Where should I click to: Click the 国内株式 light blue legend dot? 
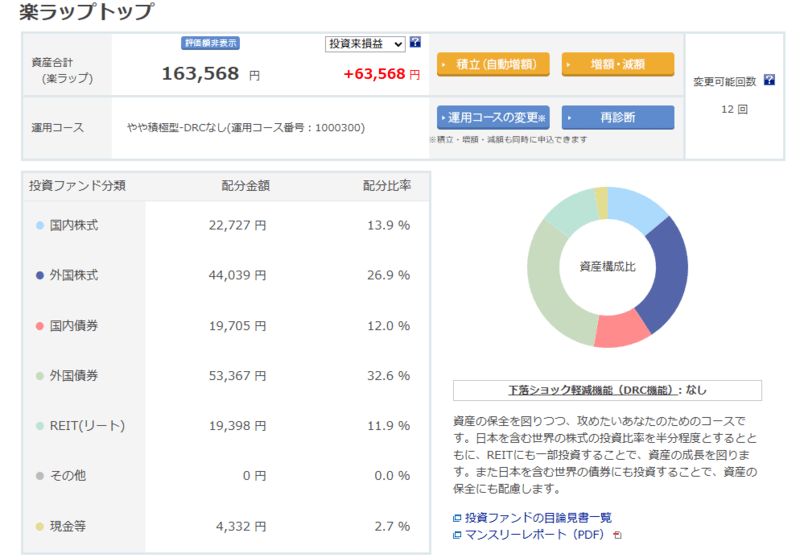40,225
